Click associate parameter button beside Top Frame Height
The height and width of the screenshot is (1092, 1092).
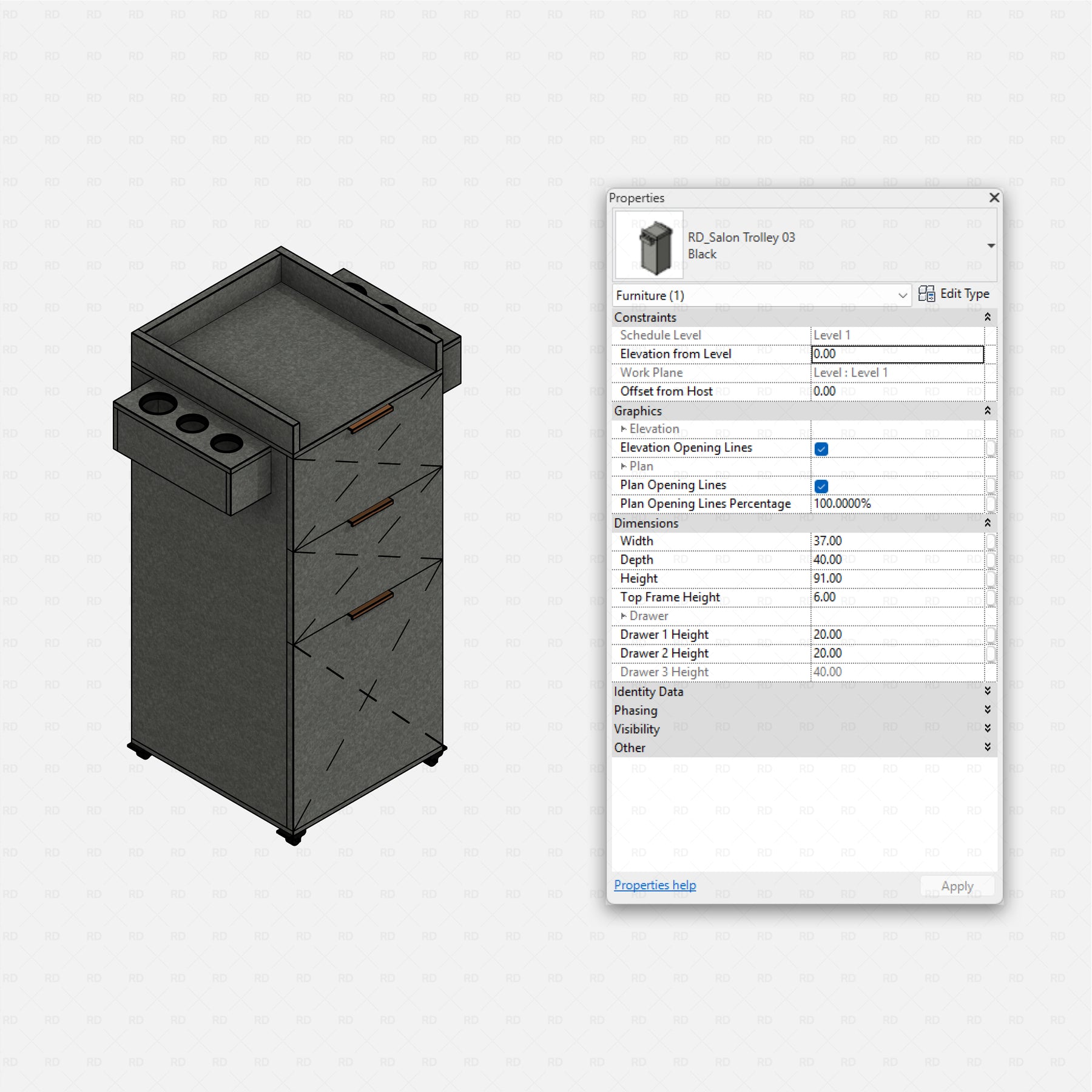(x=990, y=598)
